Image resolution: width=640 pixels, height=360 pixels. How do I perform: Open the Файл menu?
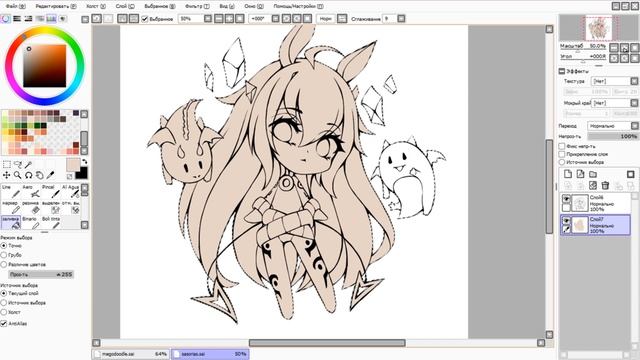[15, 6]
